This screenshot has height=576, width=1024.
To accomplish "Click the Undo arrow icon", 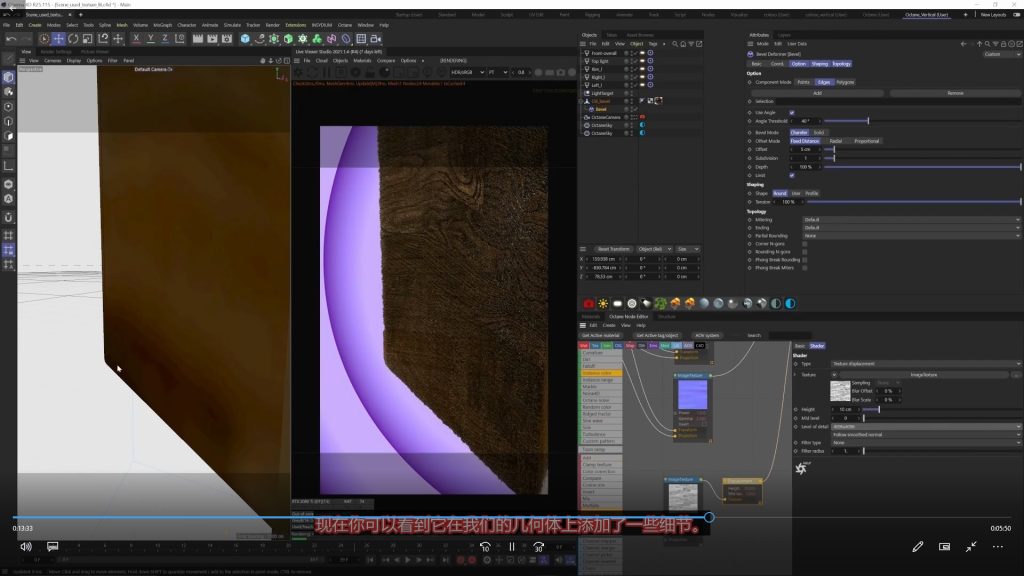I will pos(11,38).
